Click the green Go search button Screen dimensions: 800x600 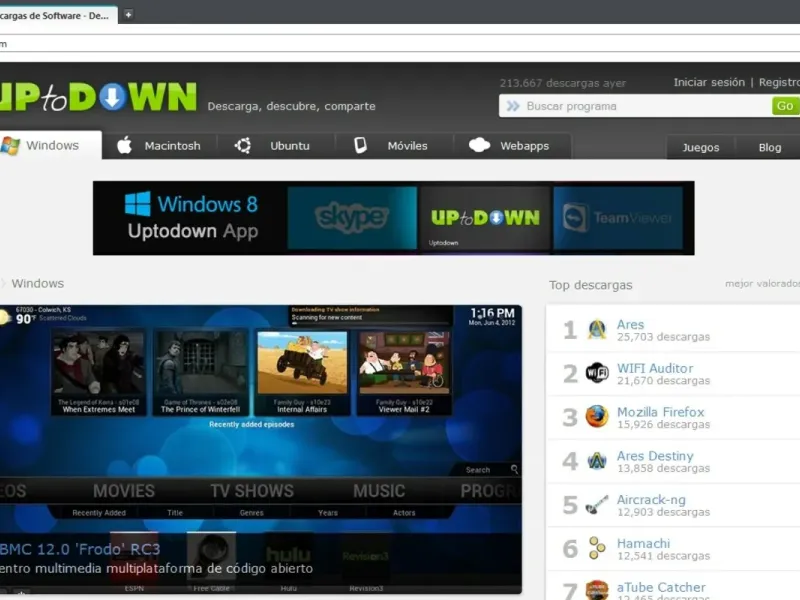pyautogui.click(x=785, y=106)
